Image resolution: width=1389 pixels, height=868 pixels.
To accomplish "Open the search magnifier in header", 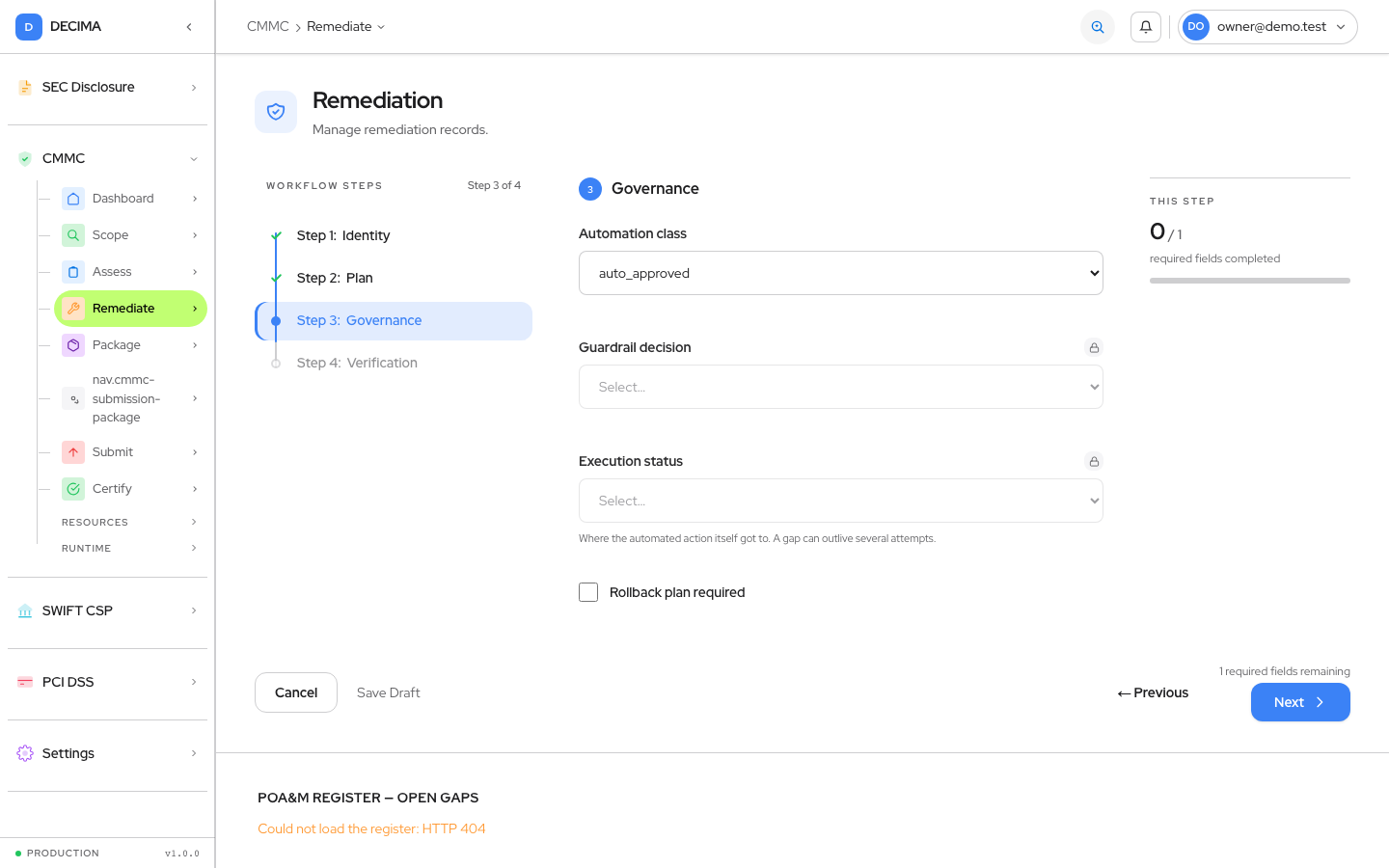I will [x=1098, y=27].
